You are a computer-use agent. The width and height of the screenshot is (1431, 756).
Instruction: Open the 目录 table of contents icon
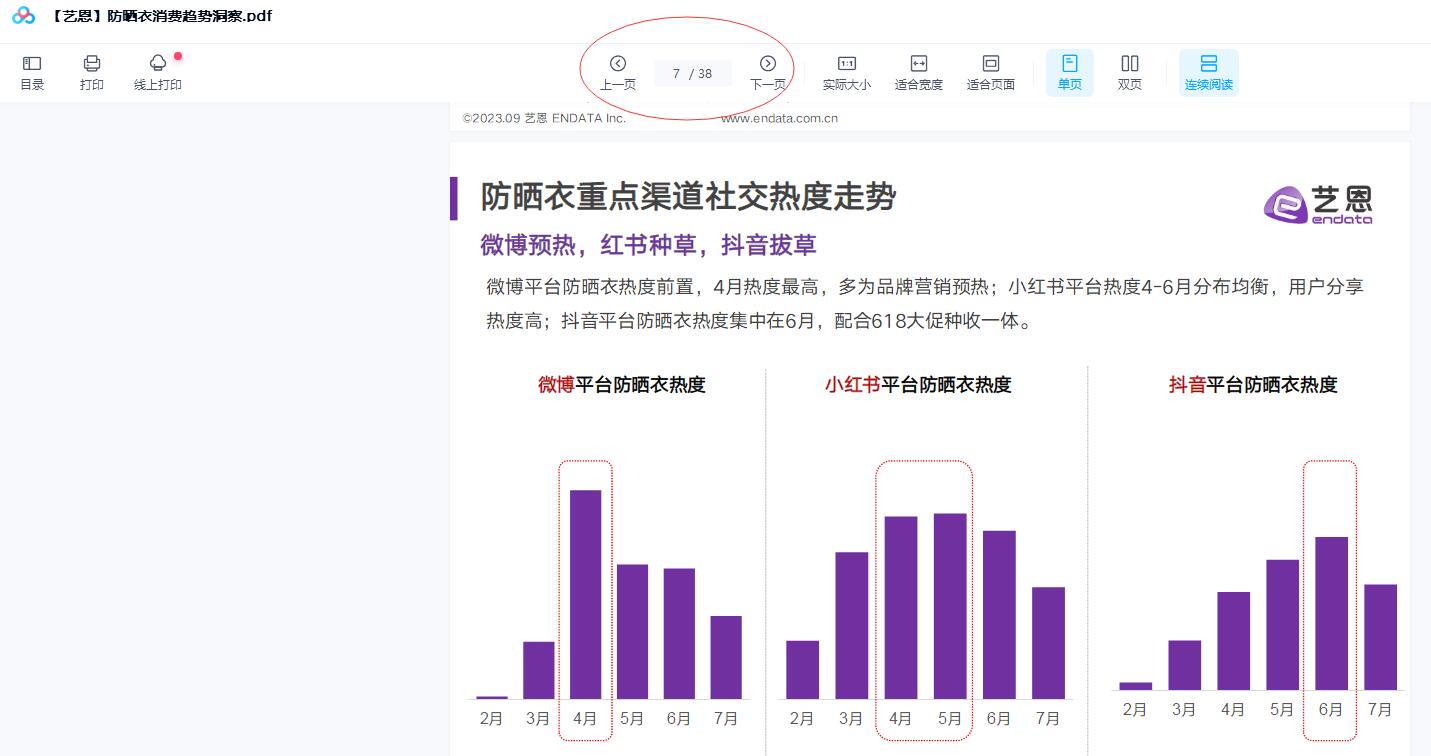pos(32,72)
